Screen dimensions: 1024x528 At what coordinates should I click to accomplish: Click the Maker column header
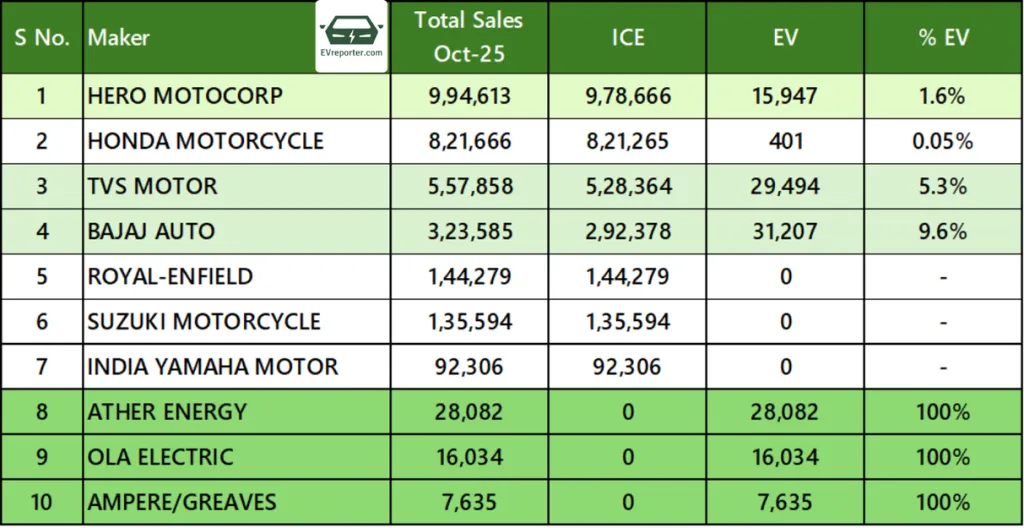click(119, 38)
